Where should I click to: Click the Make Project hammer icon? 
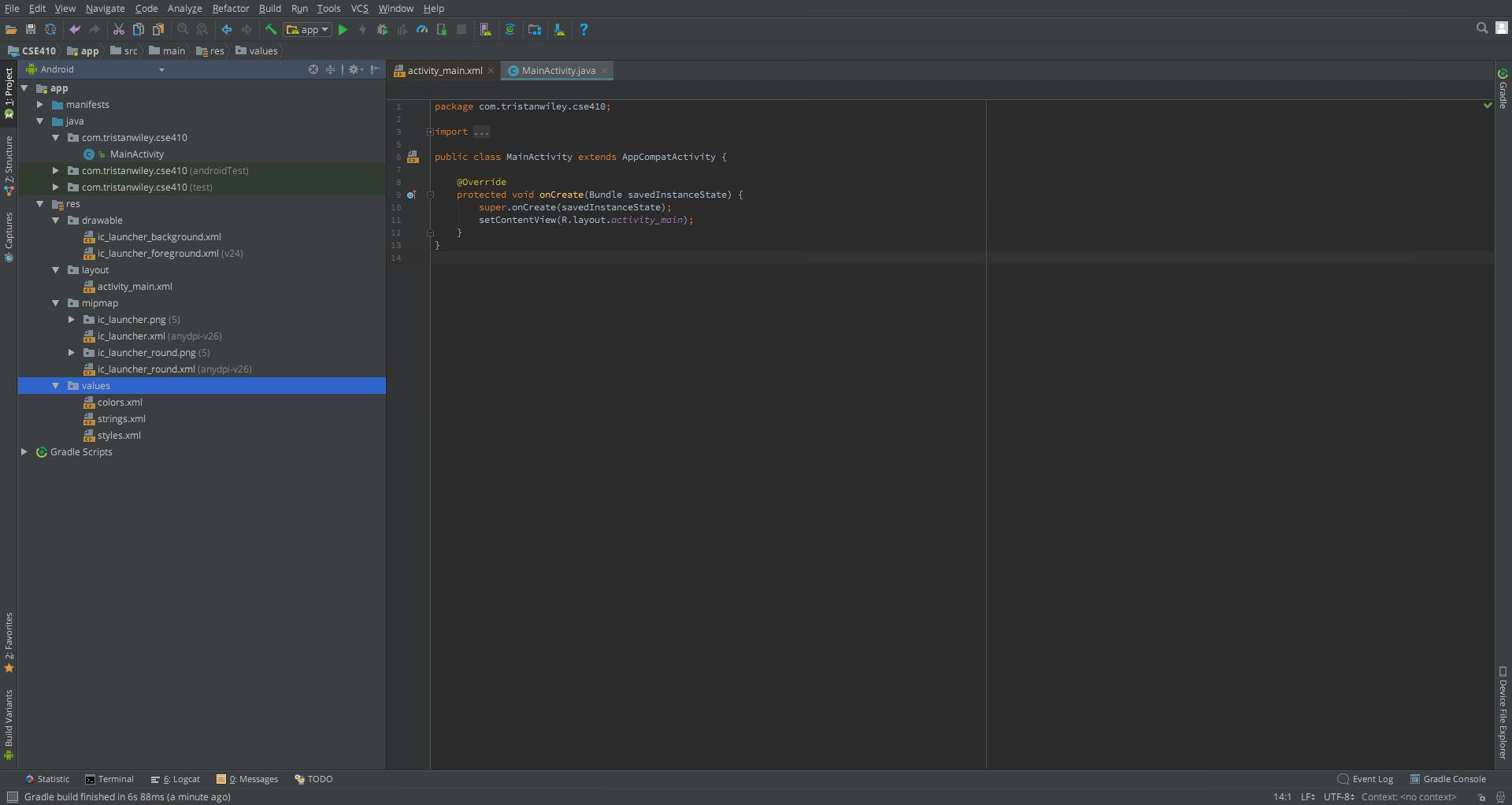point(270,30)
